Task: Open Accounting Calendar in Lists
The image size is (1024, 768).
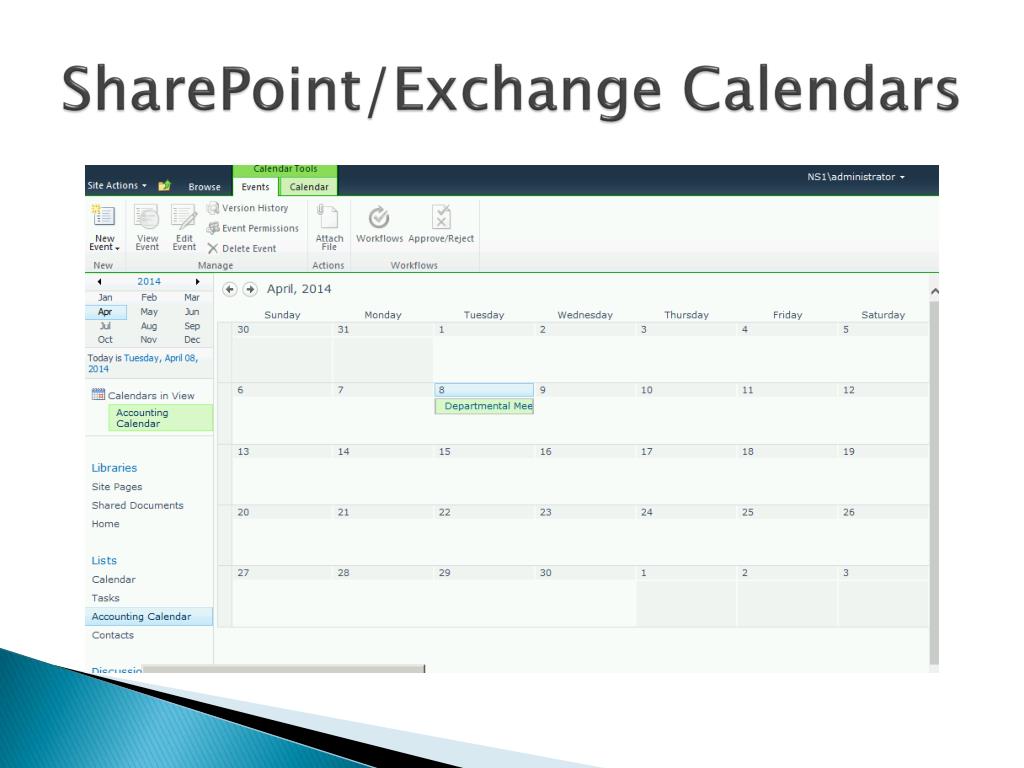Action: pos(149,616)
